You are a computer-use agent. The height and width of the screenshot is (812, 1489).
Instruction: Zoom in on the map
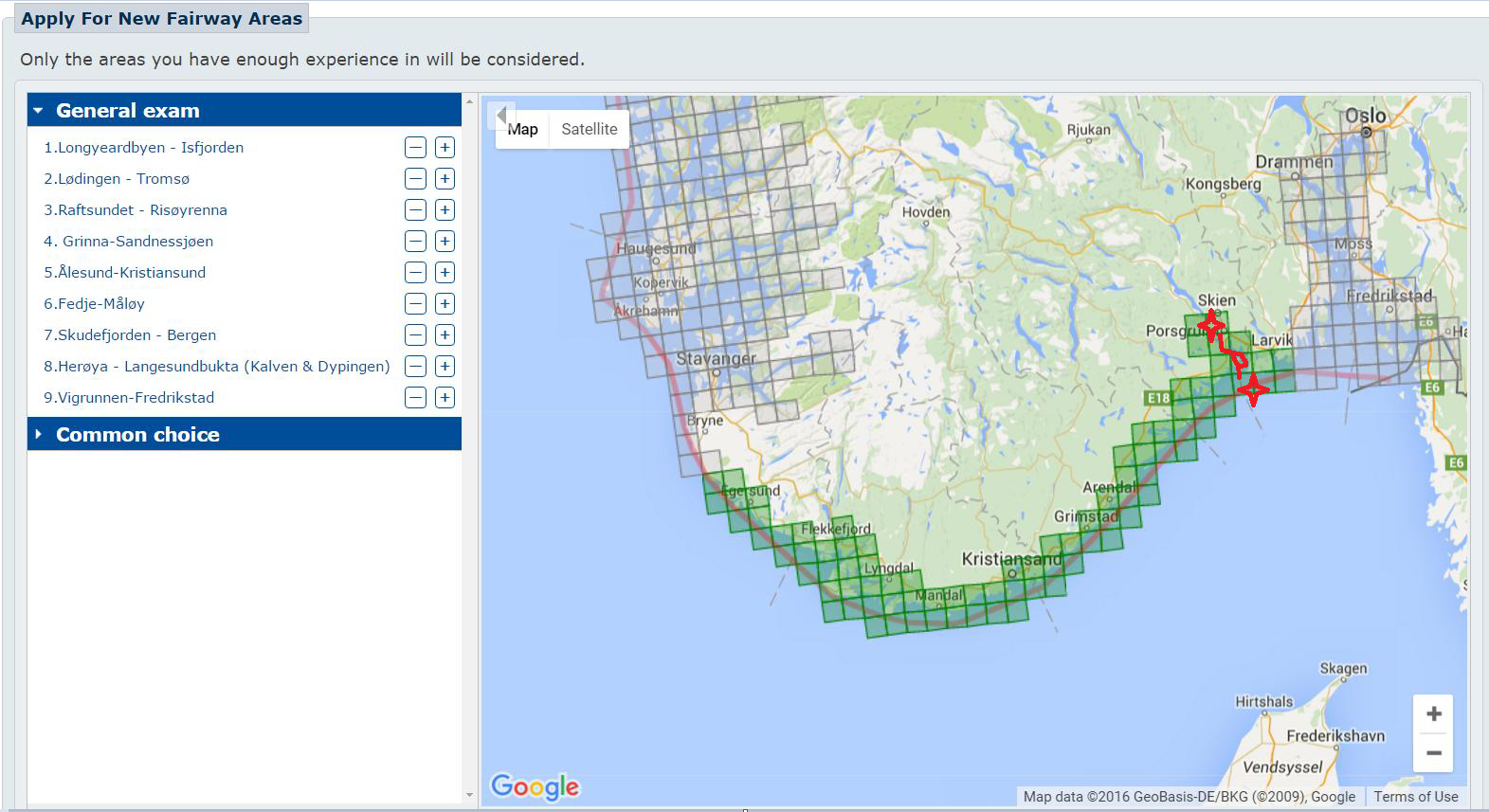click(x=1433, y=713)
